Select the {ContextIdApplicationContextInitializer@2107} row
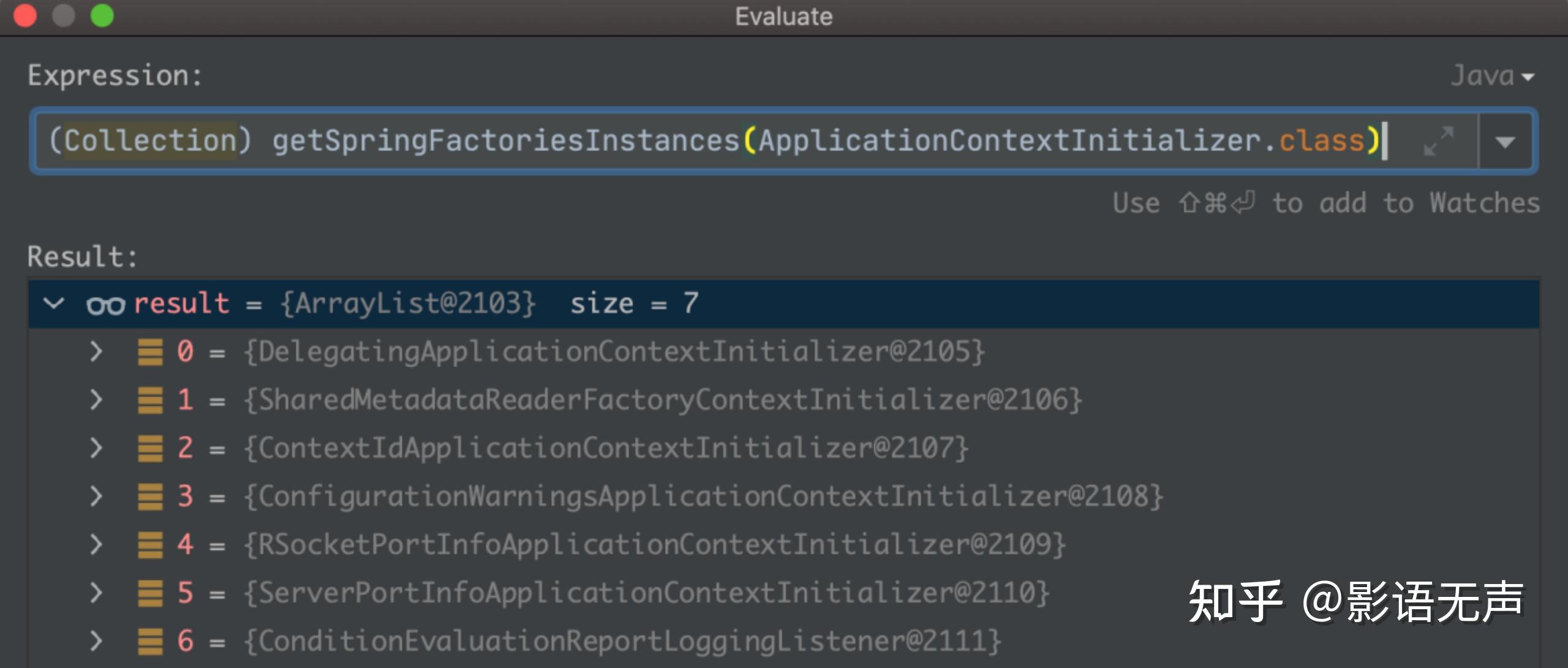Image resolution: width=1568 pixels, height=668 pixels. click(784, 448)
